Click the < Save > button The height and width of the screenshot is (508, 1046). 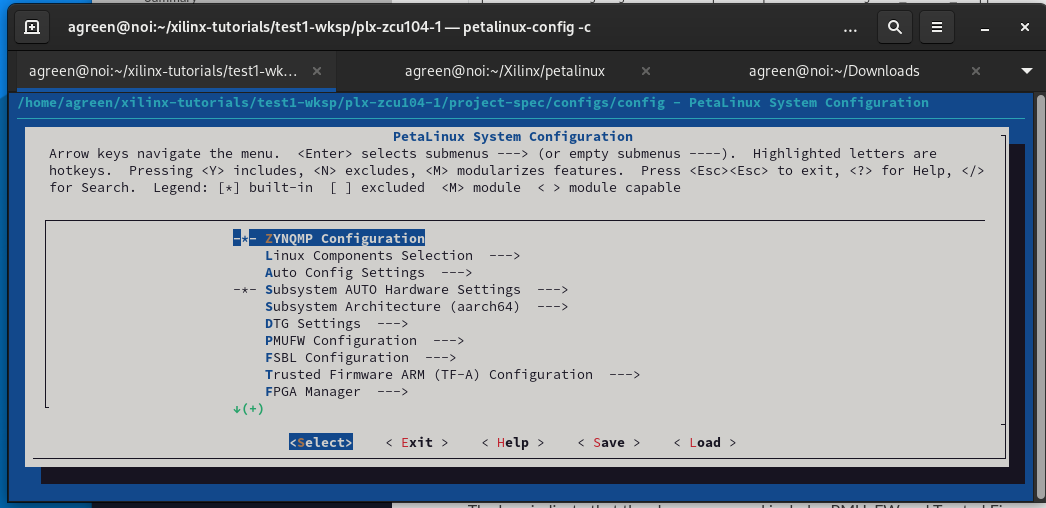(609, 442)
